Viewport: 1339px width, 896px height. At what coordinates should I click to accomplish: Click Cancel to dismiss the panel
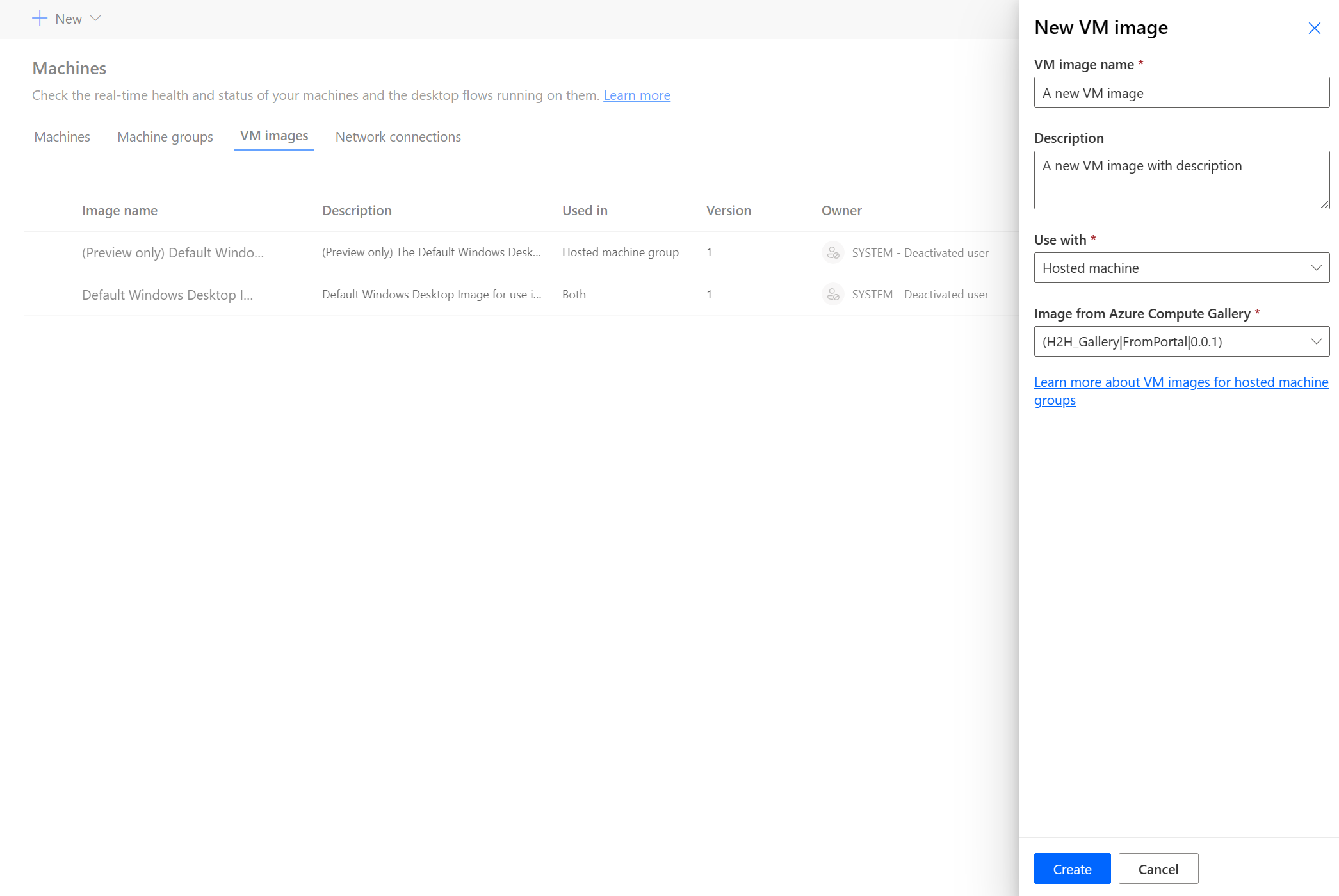pos(1158,869)
